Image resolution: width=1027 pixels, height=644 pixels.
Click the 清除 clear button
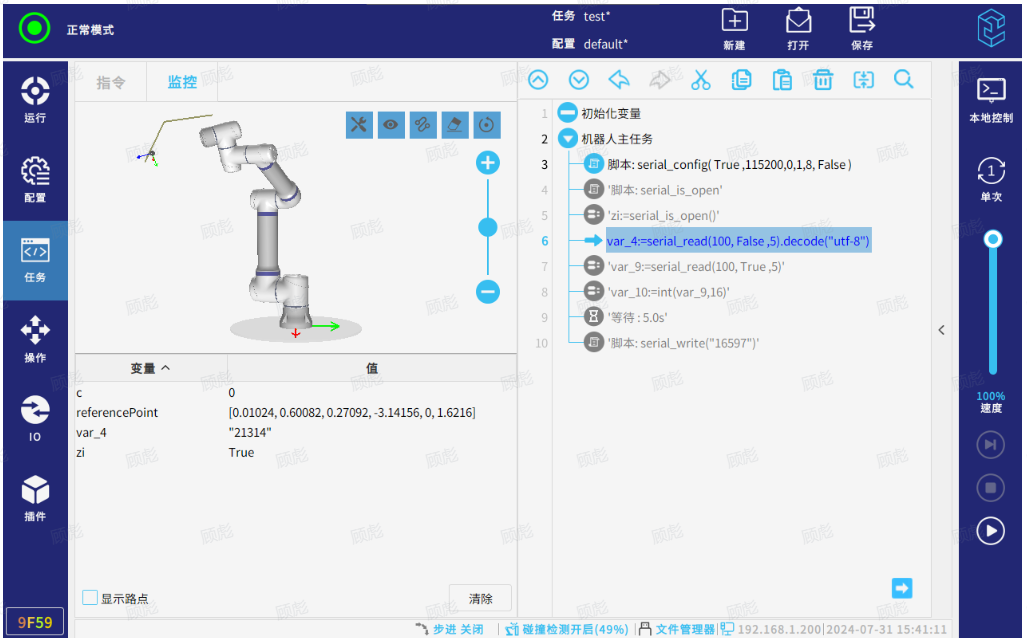(x=480, y=598)
